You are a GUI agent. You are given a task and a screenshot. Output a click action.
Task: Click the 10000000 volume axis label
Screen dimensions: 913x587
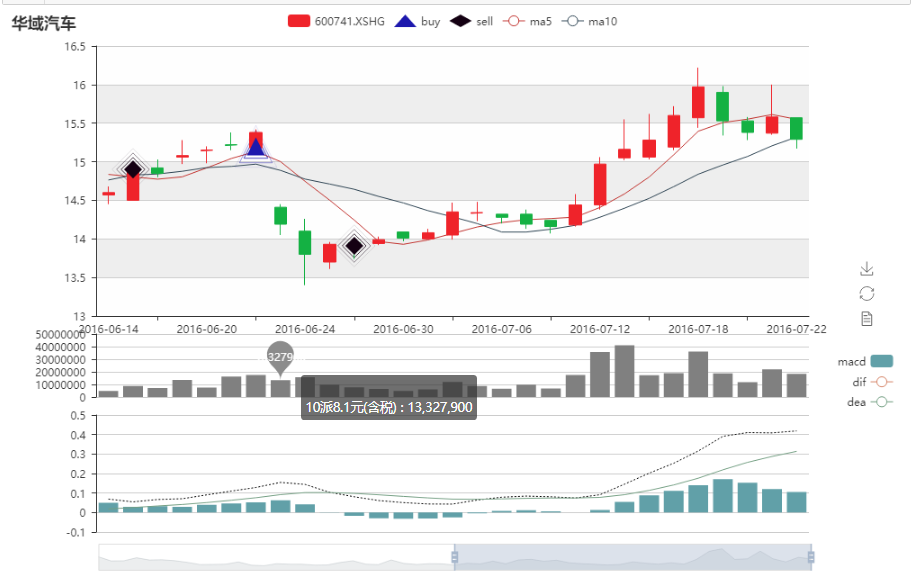pos(61,386)
